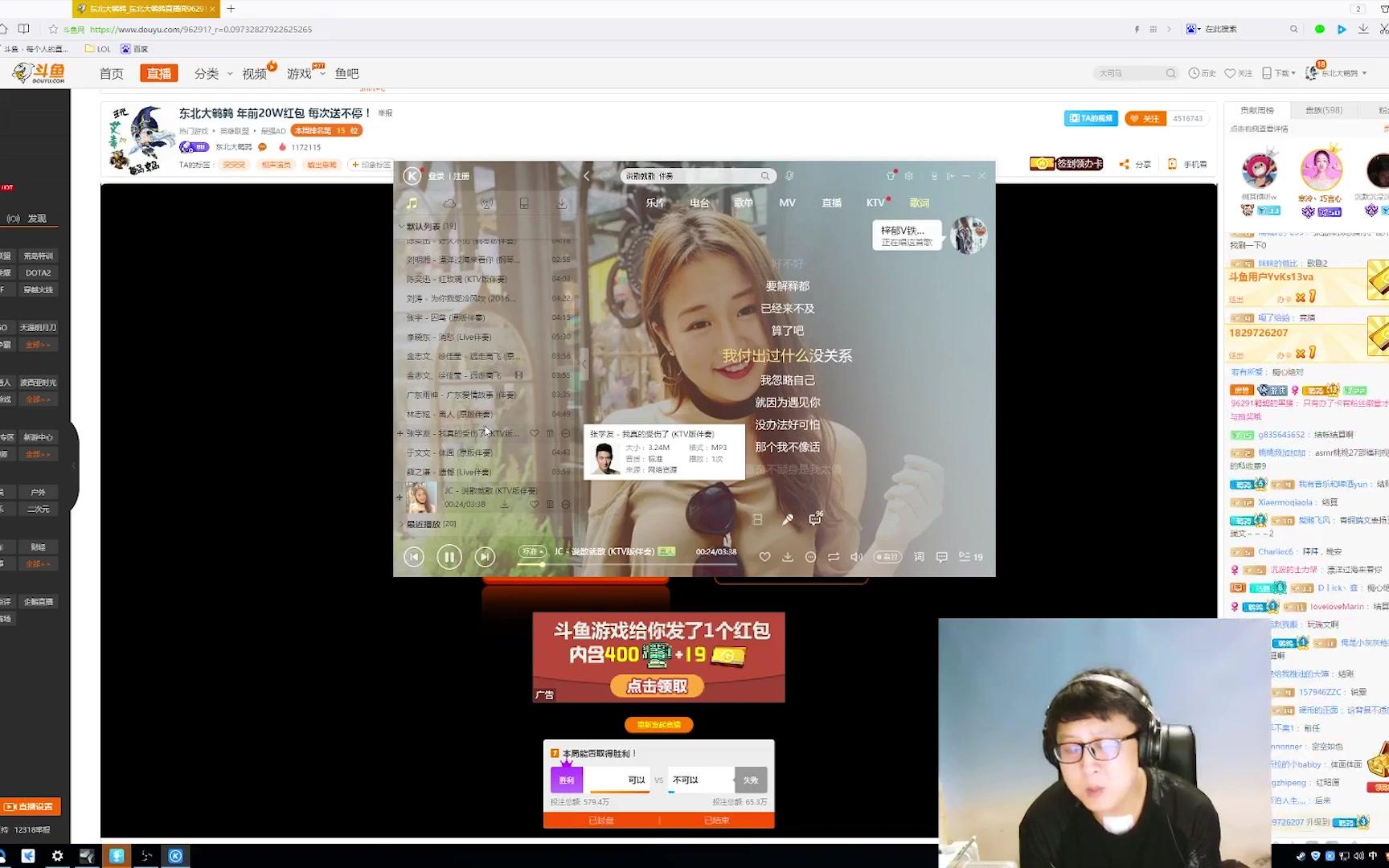This screenshot has width=1389, height=868.
Task: Open KuGou settings gear icon
Action: [x=909, y=176]
